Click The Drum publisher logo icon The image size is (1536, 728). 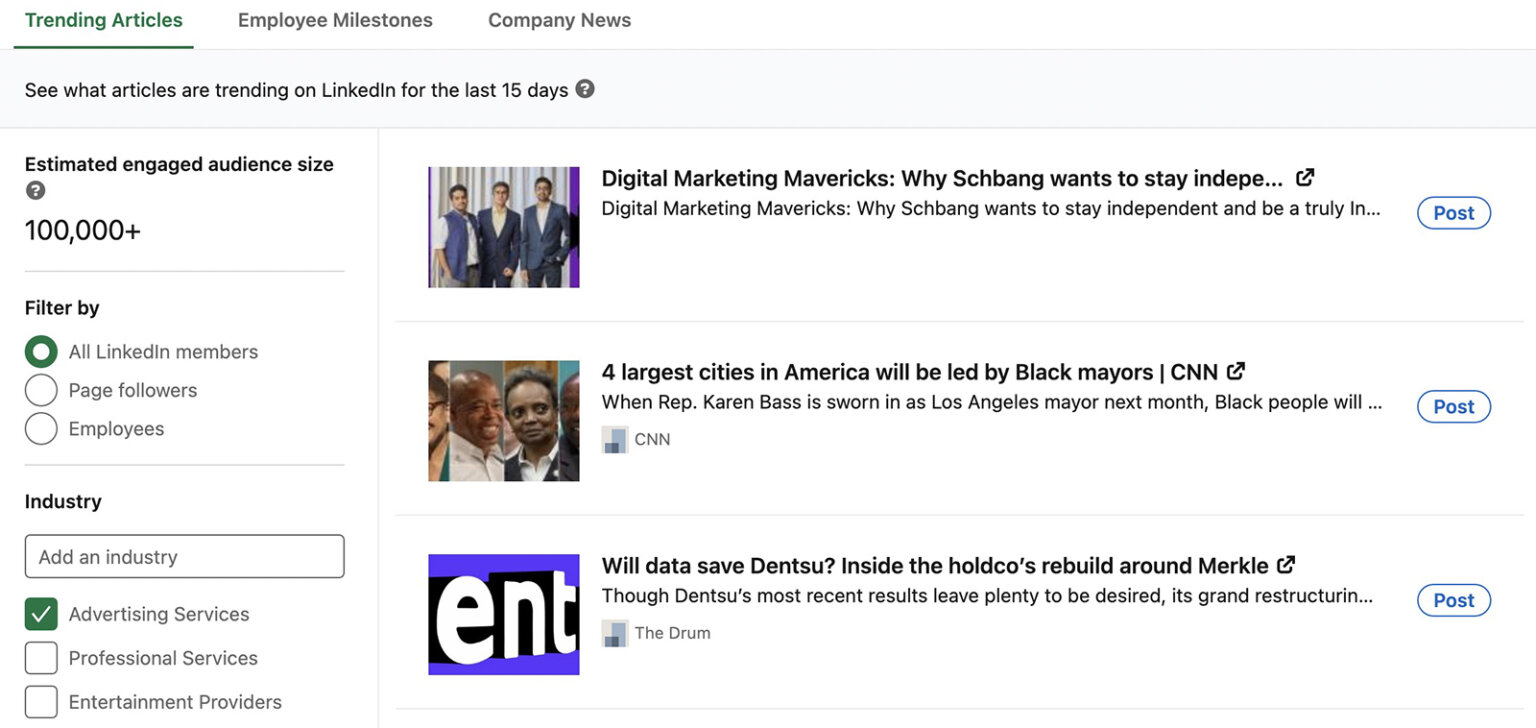click(614, 633)
